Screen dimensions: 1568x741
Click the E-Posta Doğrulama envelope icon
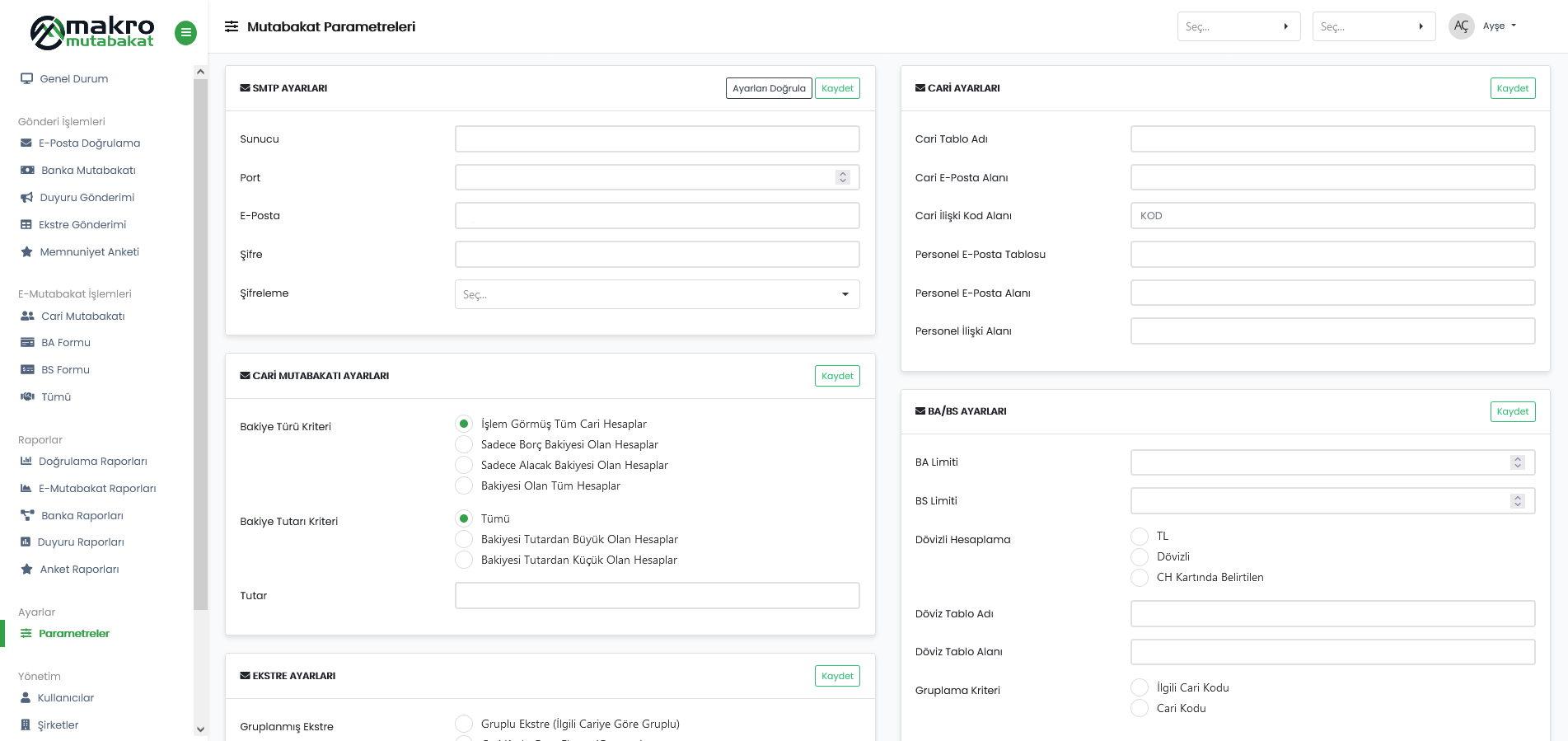26,143
